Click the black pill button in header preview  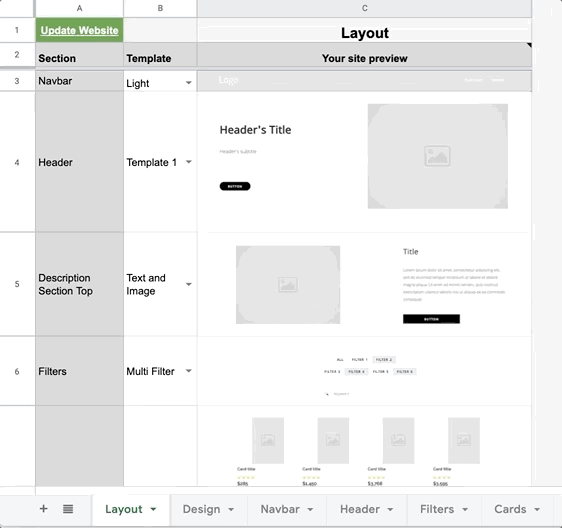(235, 186)
